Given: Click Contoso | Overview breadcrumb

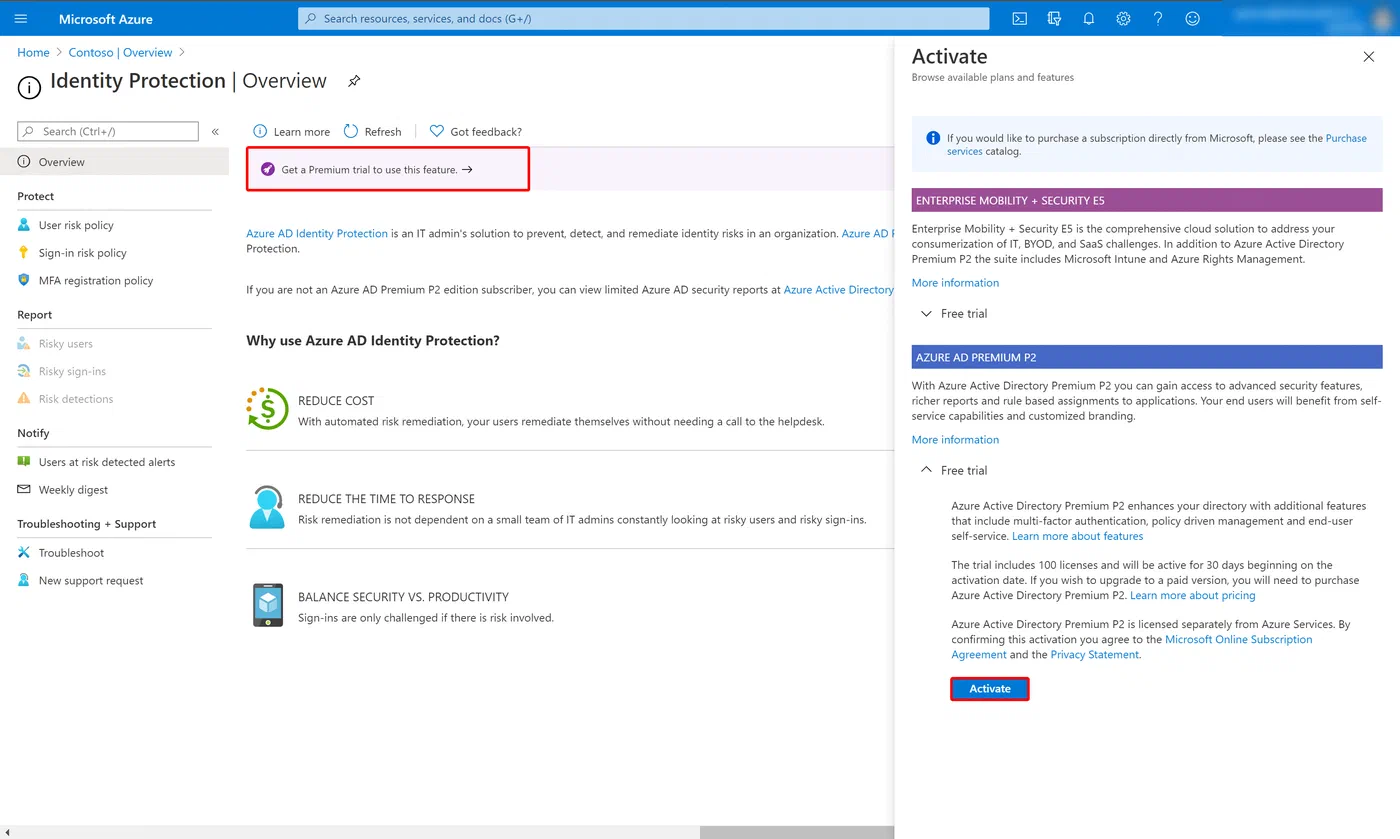Looking at the screenshot, I should 120,52.
